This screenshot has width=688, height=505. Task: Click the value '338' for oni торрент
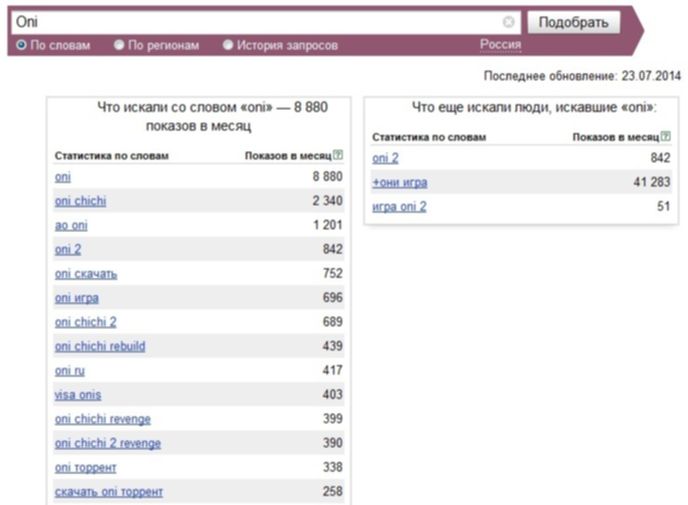coord(333,467)
